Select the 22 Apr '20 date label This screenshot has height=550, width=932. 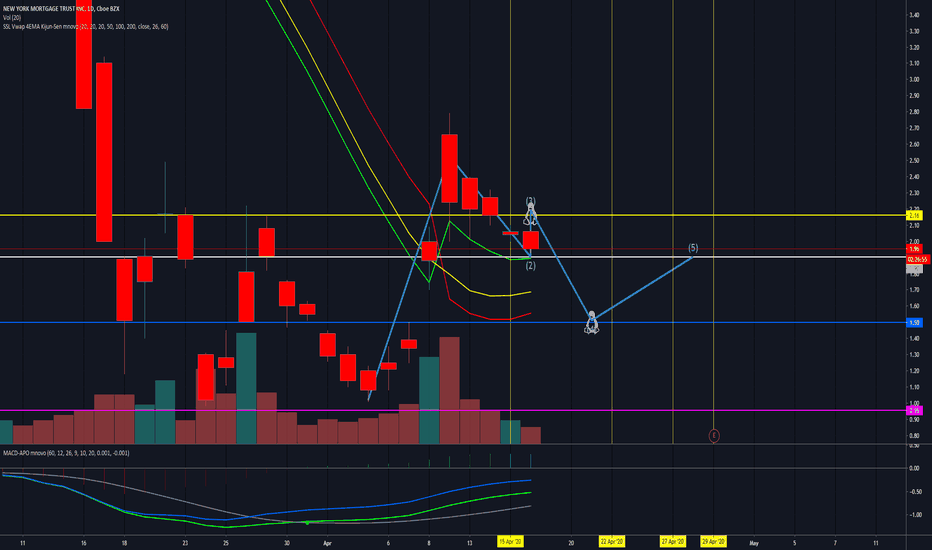612,542
